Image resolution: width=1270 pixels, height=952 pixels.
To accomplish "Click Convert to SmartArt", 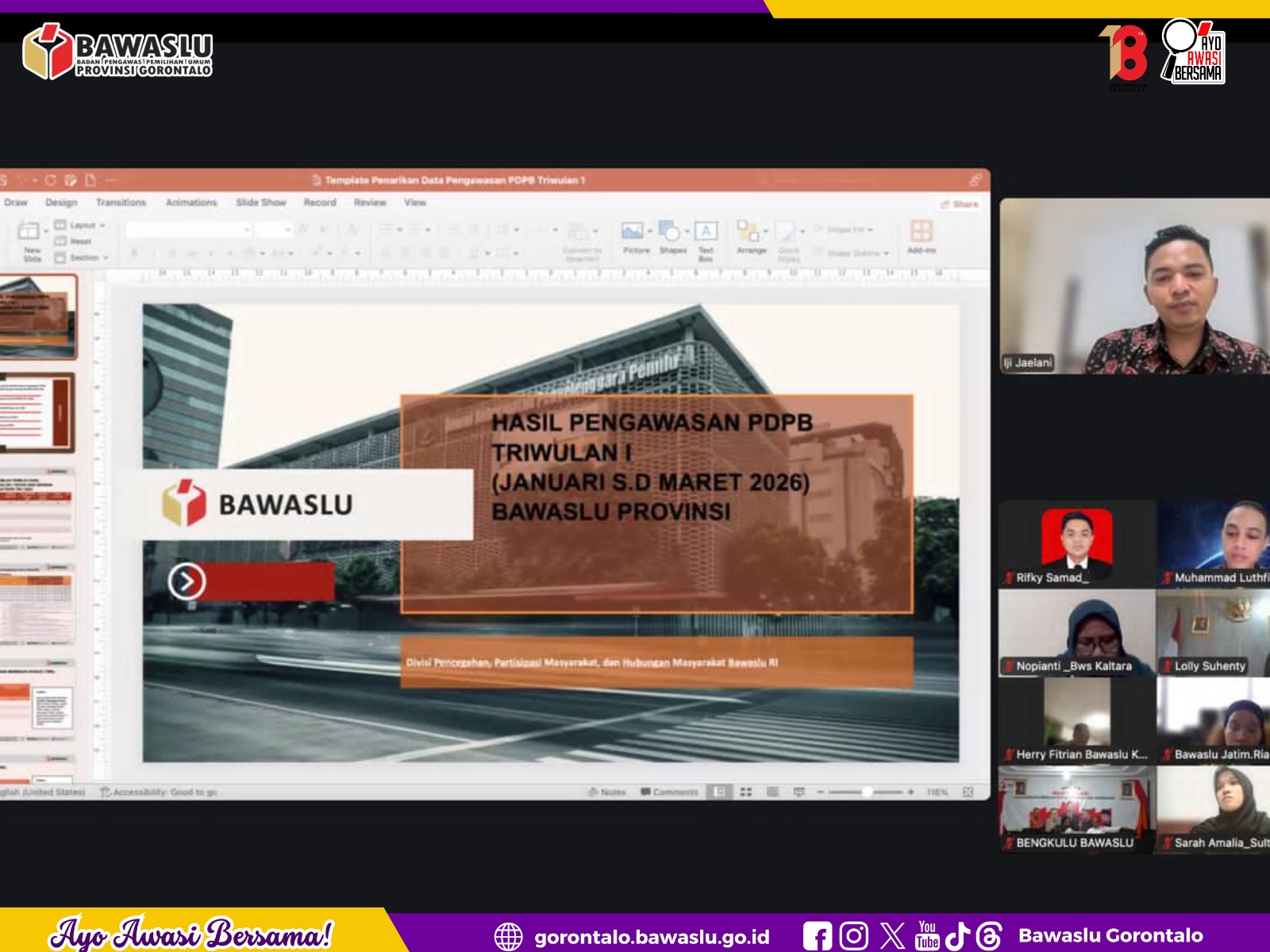I will pos(583,241).
